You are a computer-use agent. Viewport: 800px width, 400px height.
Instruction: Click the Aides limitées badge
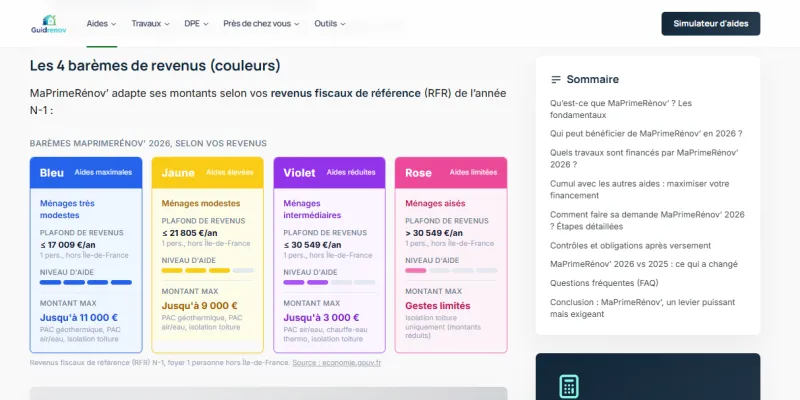coord(473,172)
